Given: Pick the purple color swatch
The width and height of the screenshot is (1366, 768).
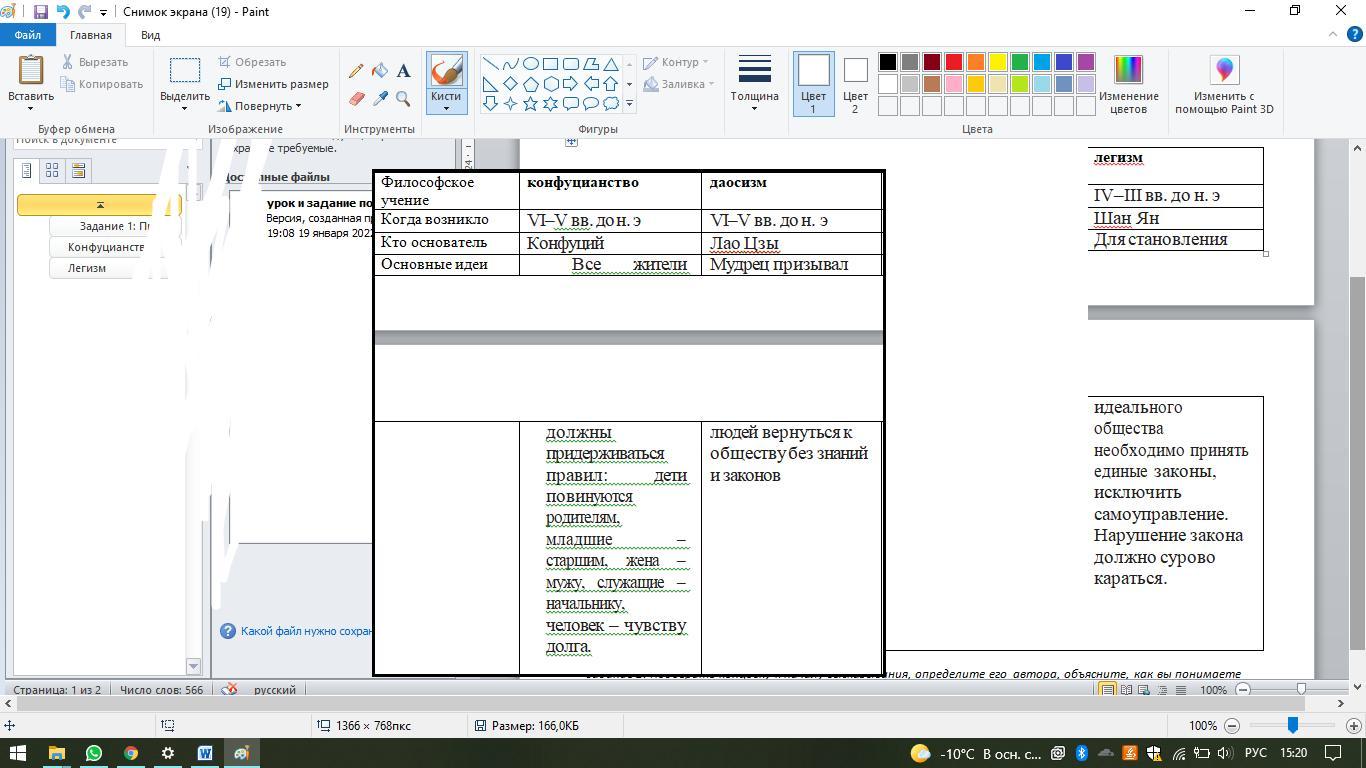Looking at the screenshot, I should 1086,62.
